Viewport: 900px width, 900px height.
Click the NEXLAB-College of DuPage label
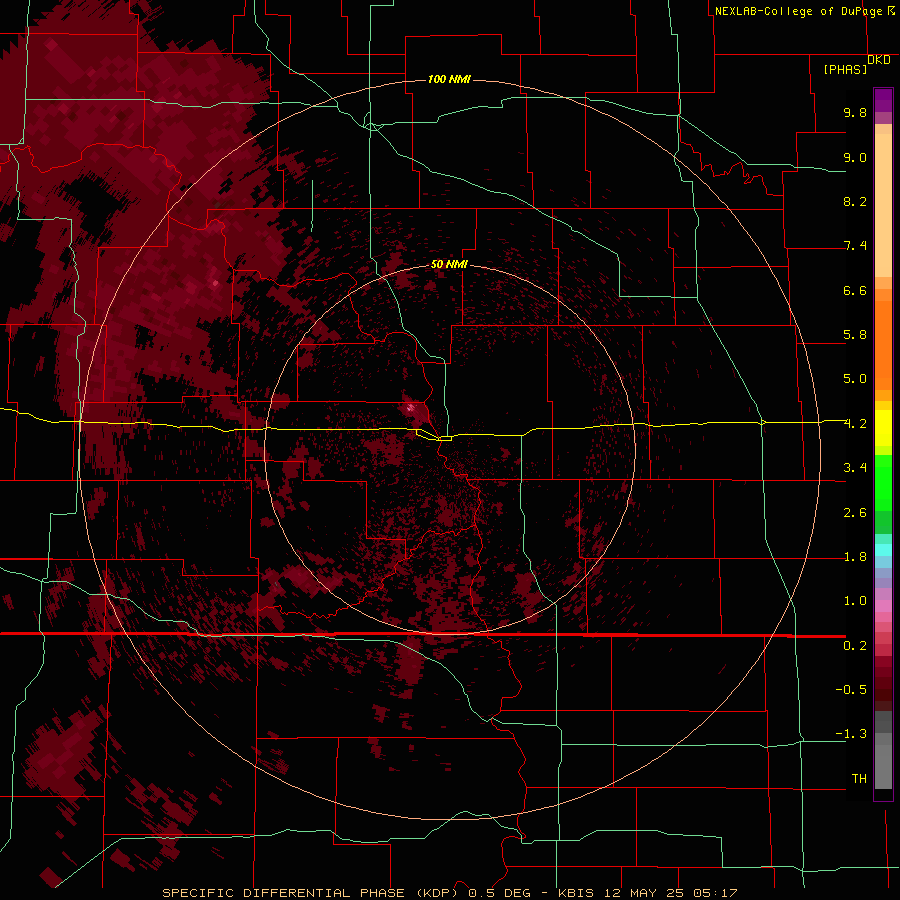coord(799,11)
